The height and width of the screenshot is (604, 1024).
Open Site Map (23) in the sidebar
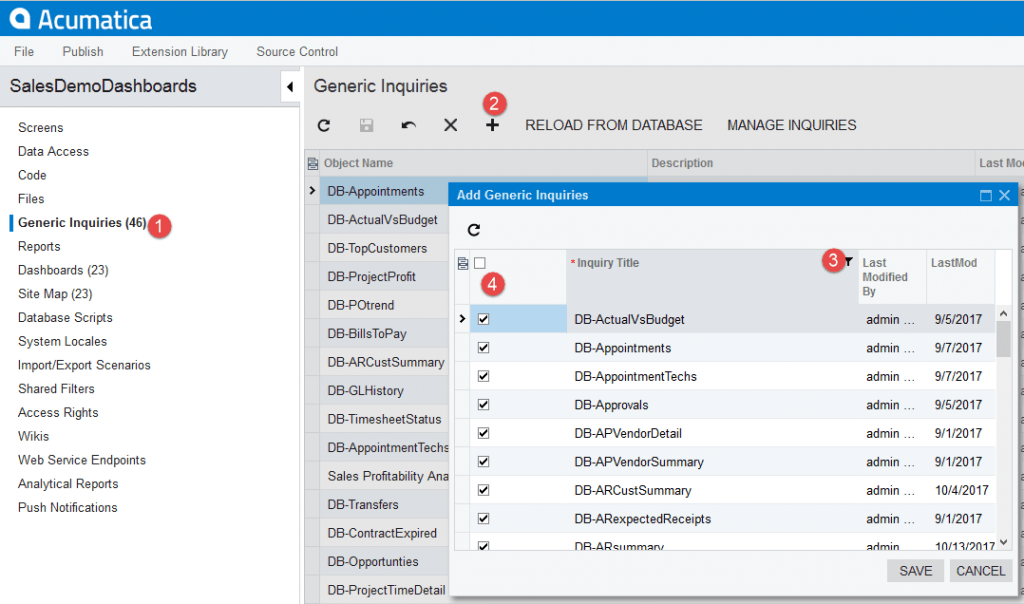(56, 294)
